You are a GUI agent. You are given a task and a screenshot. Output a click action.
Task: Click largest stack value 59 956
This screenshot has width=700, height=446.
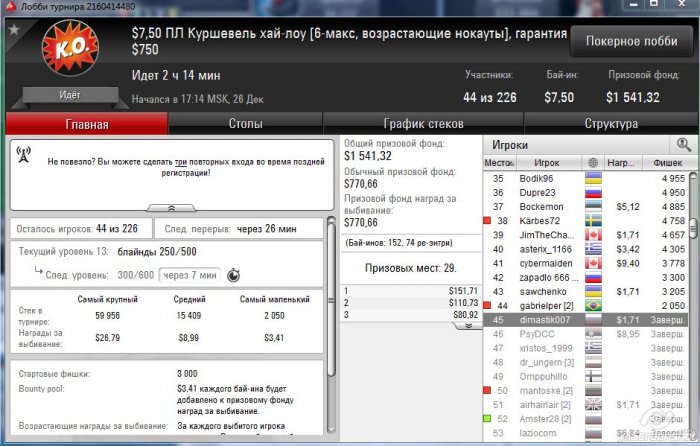pyautogui.click(x=108, y=316)
